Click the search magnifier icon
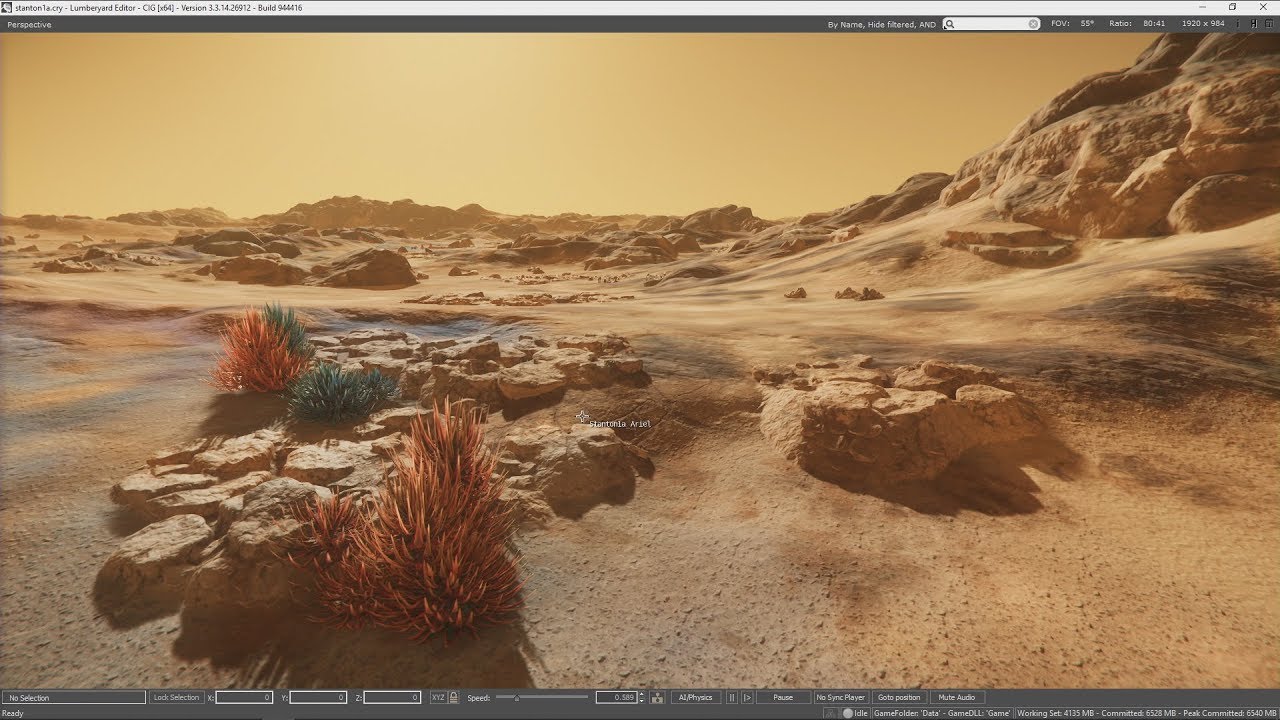Image resolution: width=1280 pixels, height=720 pixels. point(950,24)
